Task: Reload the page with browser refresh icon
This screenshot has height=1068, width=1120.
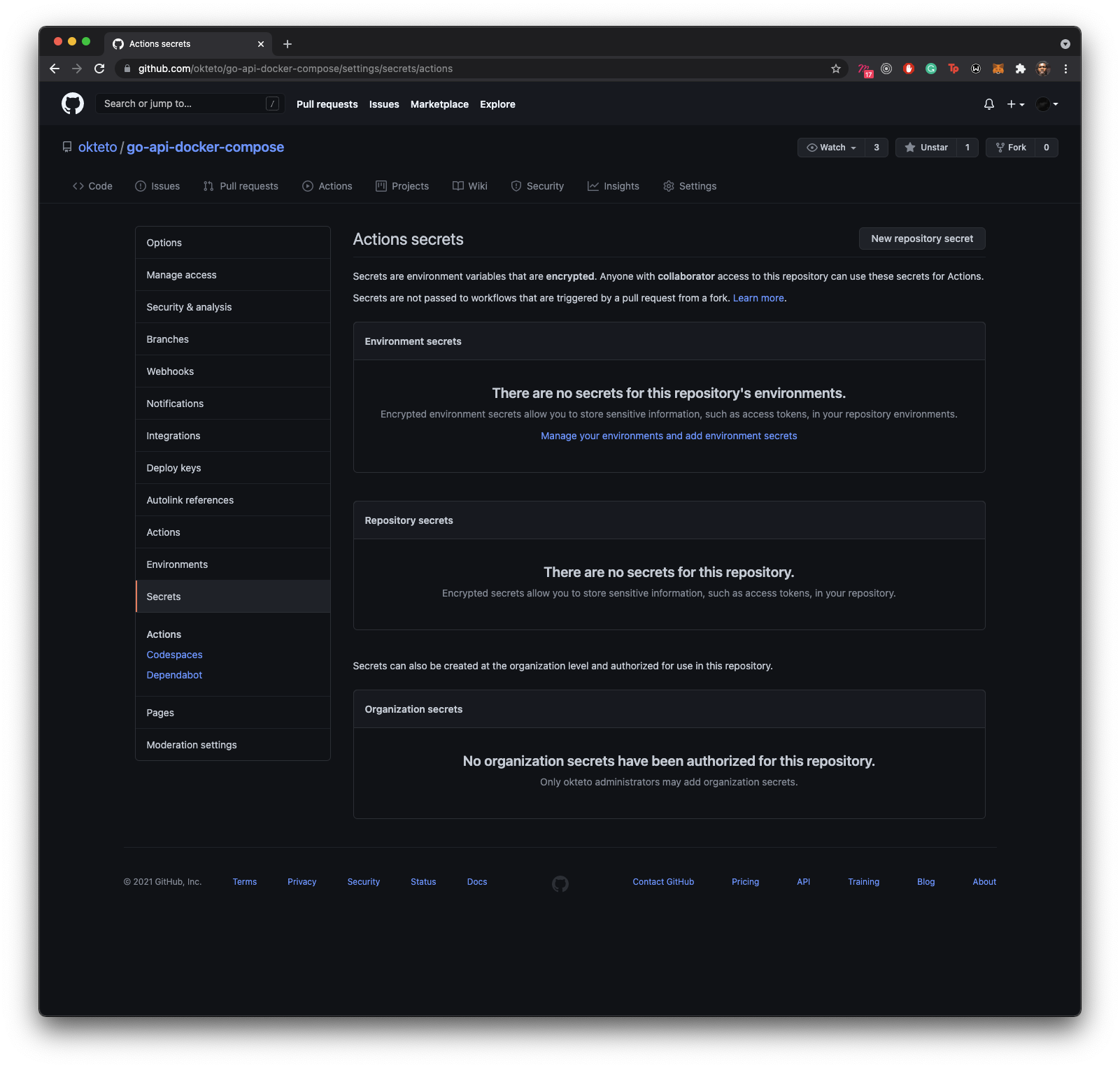Action: 99,69
